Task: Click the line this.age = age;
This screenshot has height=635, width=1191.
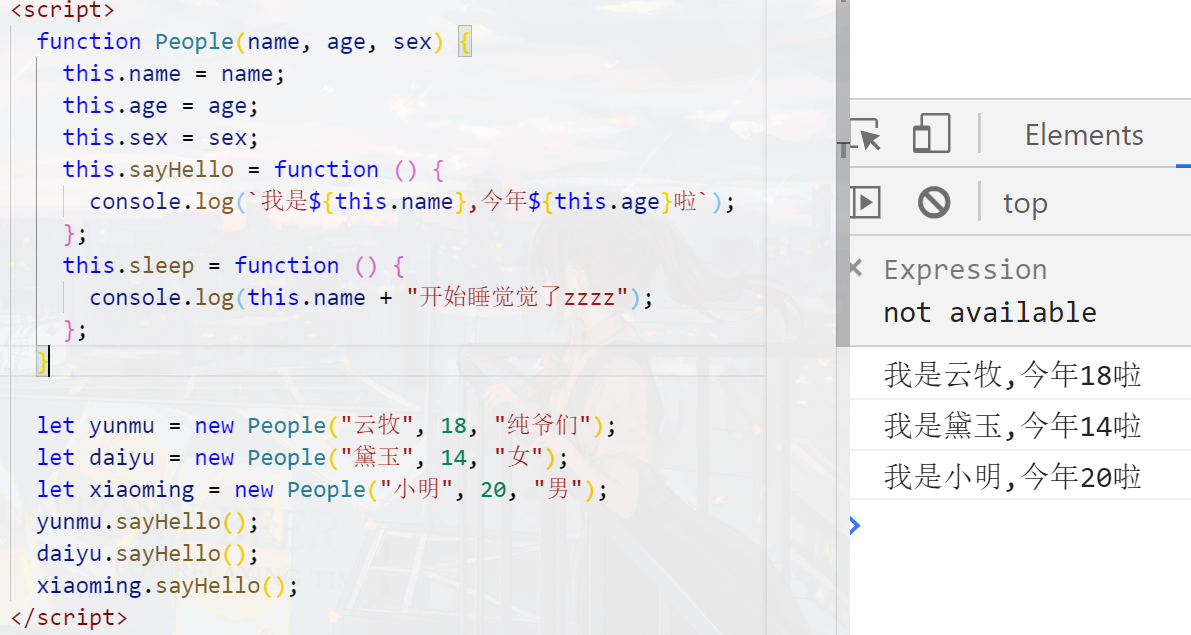Action: (x=160, y=106)
